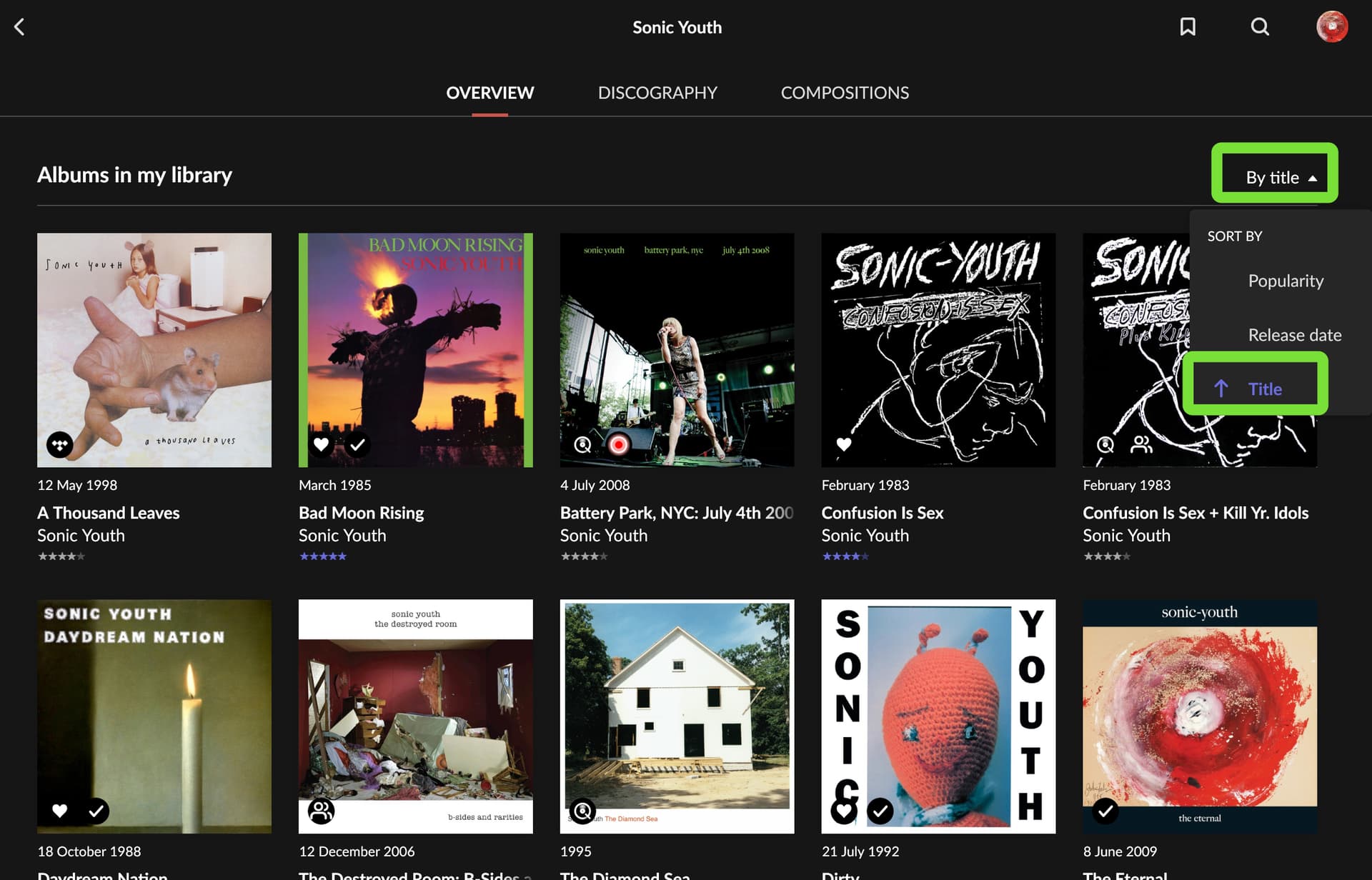Set star rating on A Thousand Leaves

61,556
